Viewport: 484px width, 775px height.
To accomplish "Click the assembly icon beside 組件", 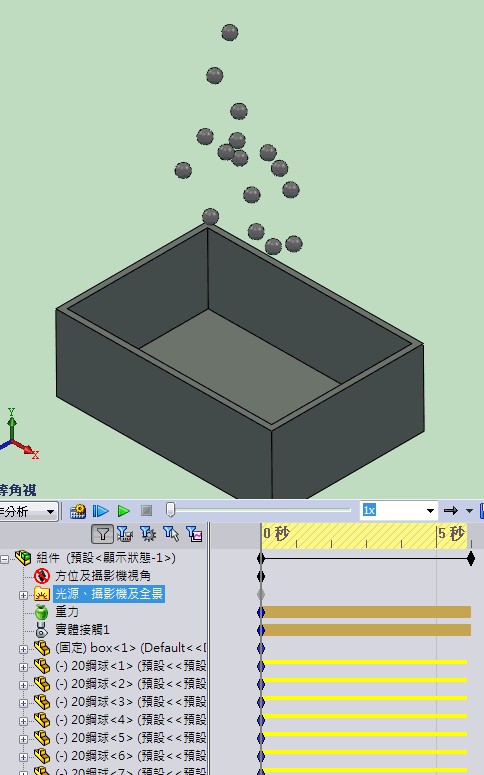I will 23,558.
